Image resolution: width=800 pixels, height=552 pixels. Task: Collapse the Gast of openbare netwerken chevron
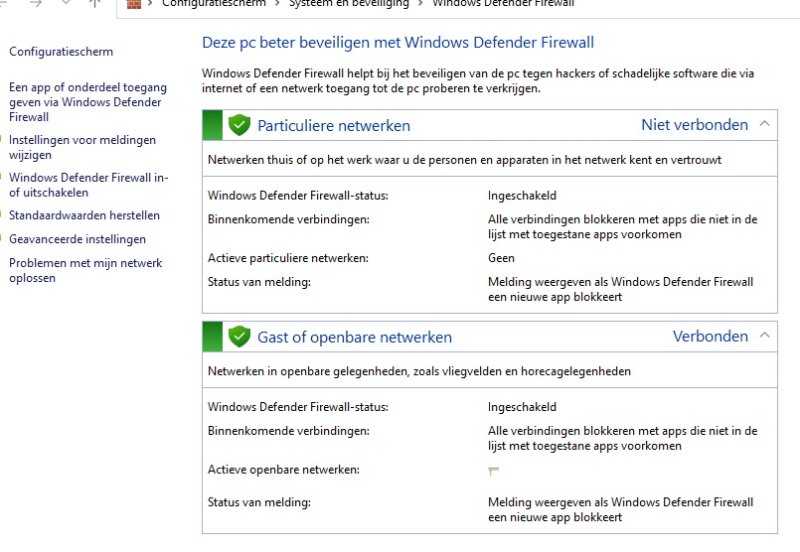click(x=765, y=336)
